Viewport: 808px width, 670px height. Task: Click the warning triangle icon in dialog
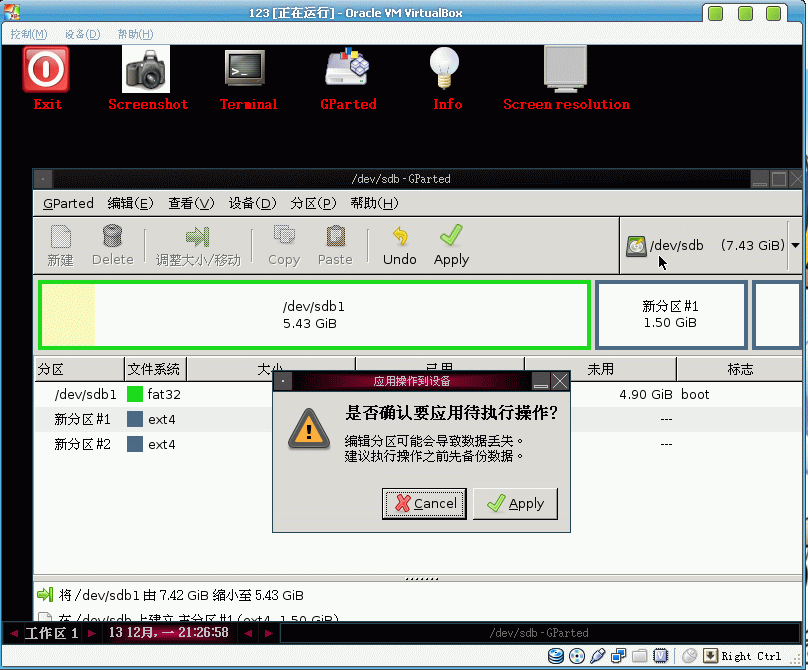coord(309,429)
